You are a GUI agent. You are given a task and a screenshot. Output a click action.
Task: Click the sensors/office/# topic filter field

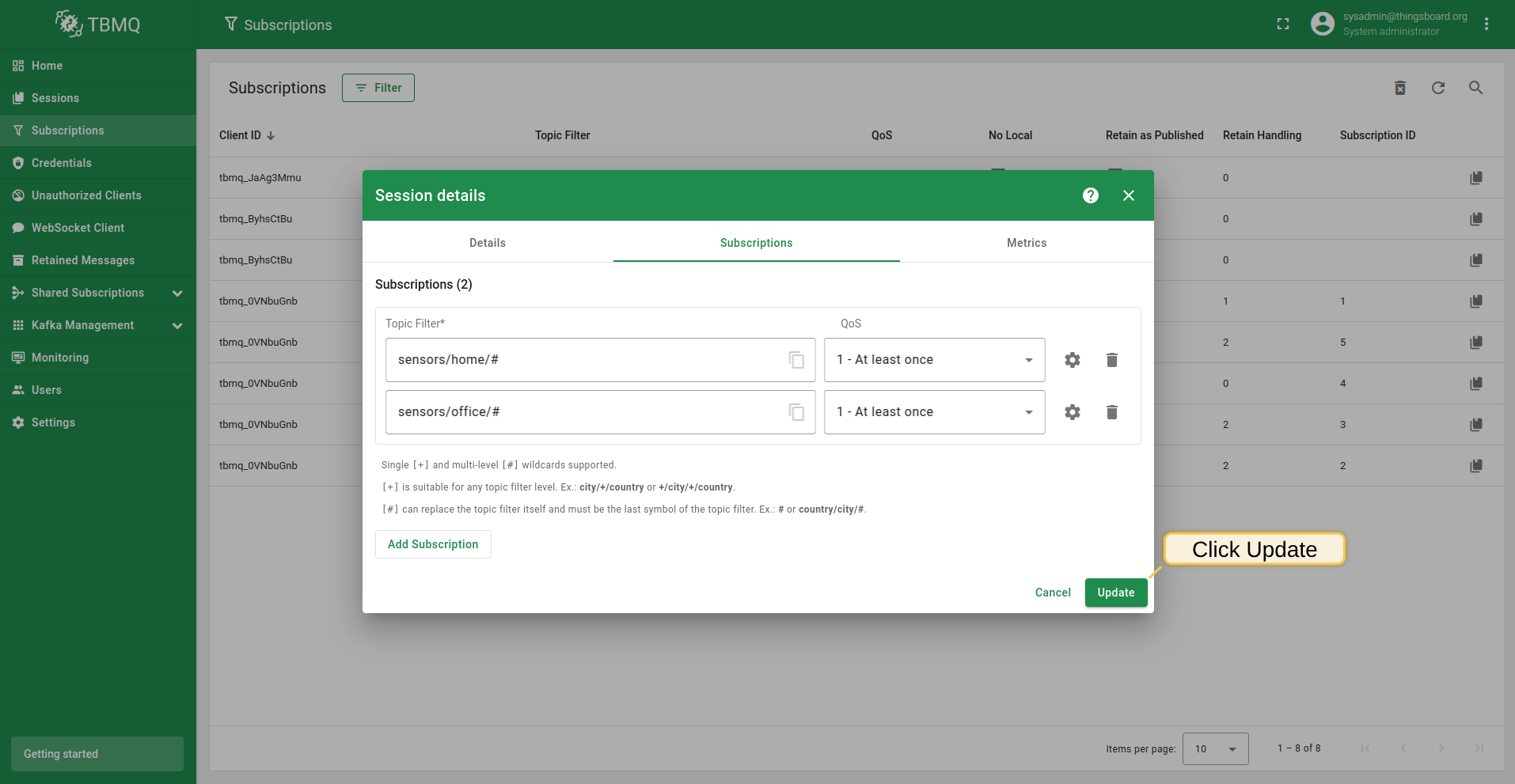[x=586, y=412]
